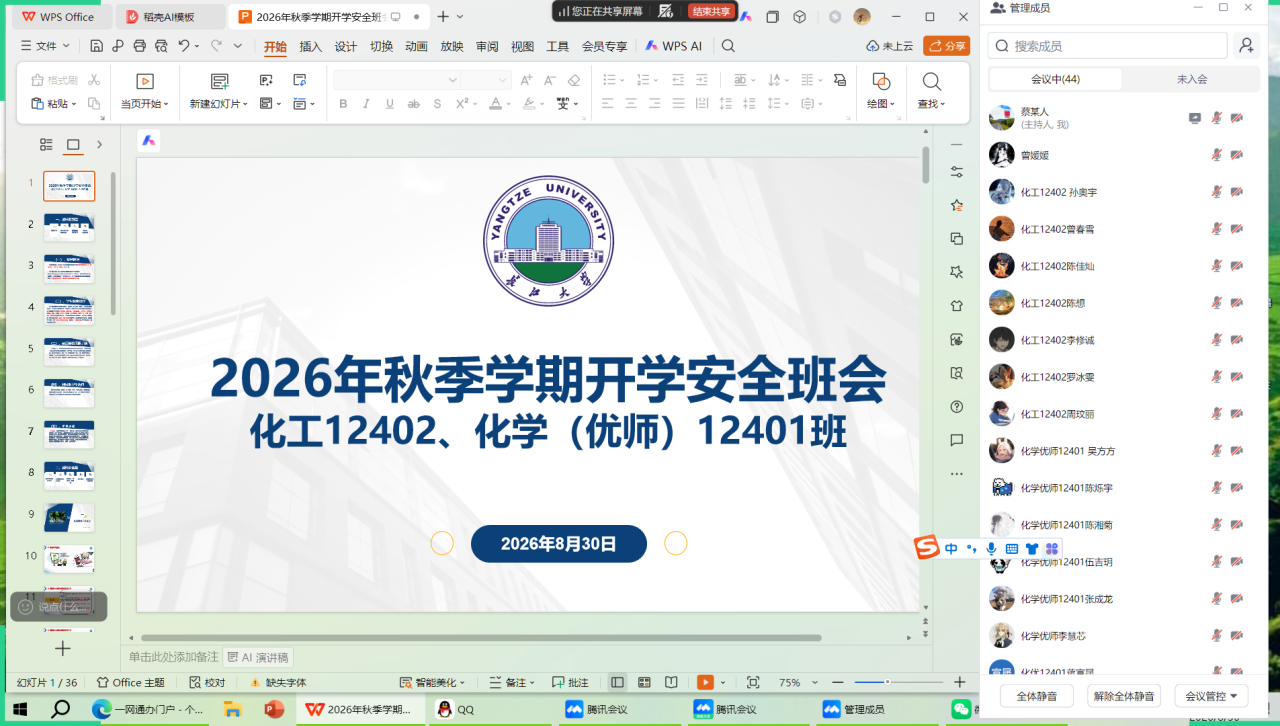Toggle camera for 化学优师12401 吴方方
Image resolution: width=1280 pixels, height=726 pixels.
click(x=1237, y=451)
